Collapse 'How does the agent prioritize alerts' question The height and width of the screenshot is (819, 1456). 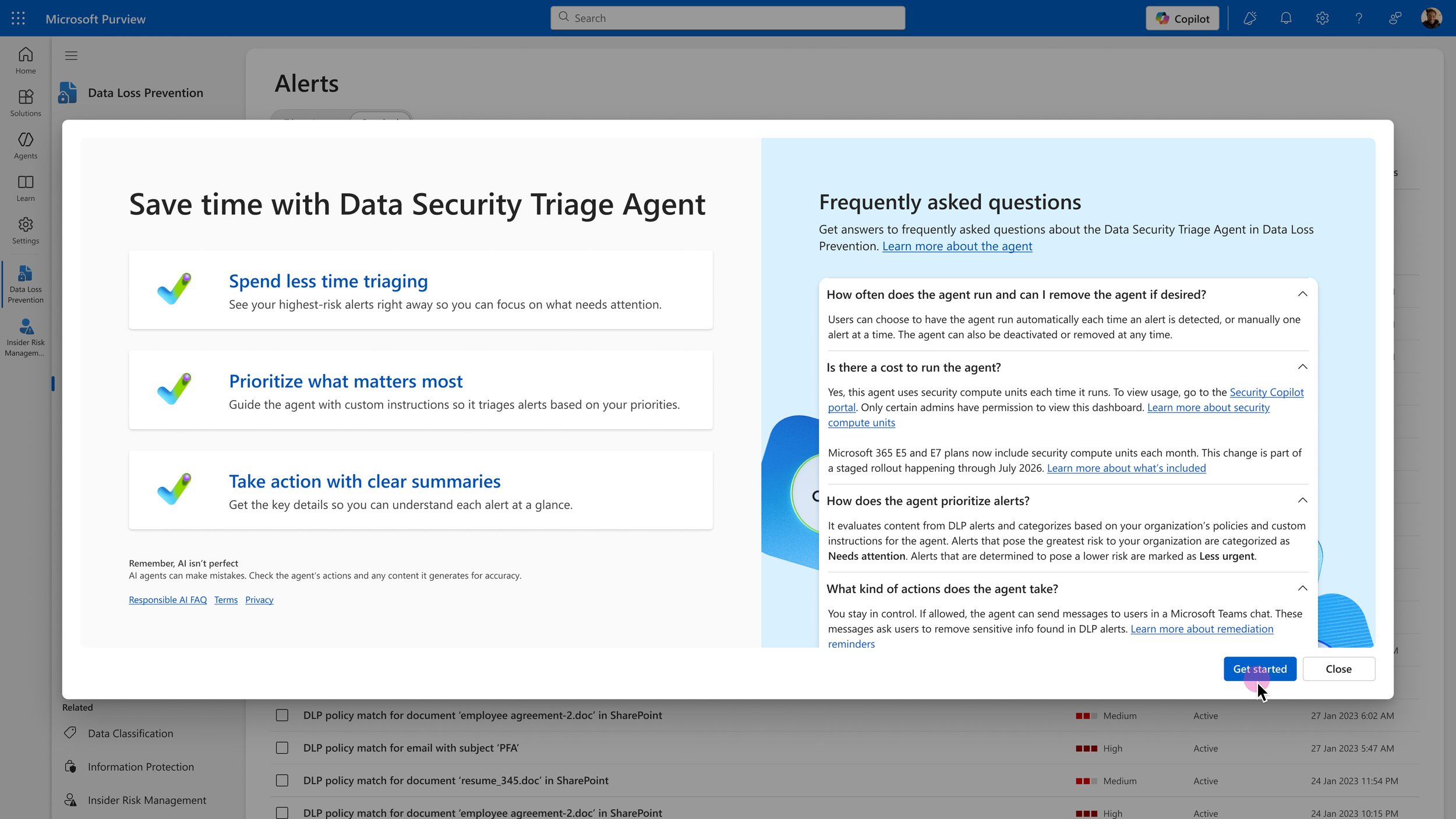click(1303, 500)
